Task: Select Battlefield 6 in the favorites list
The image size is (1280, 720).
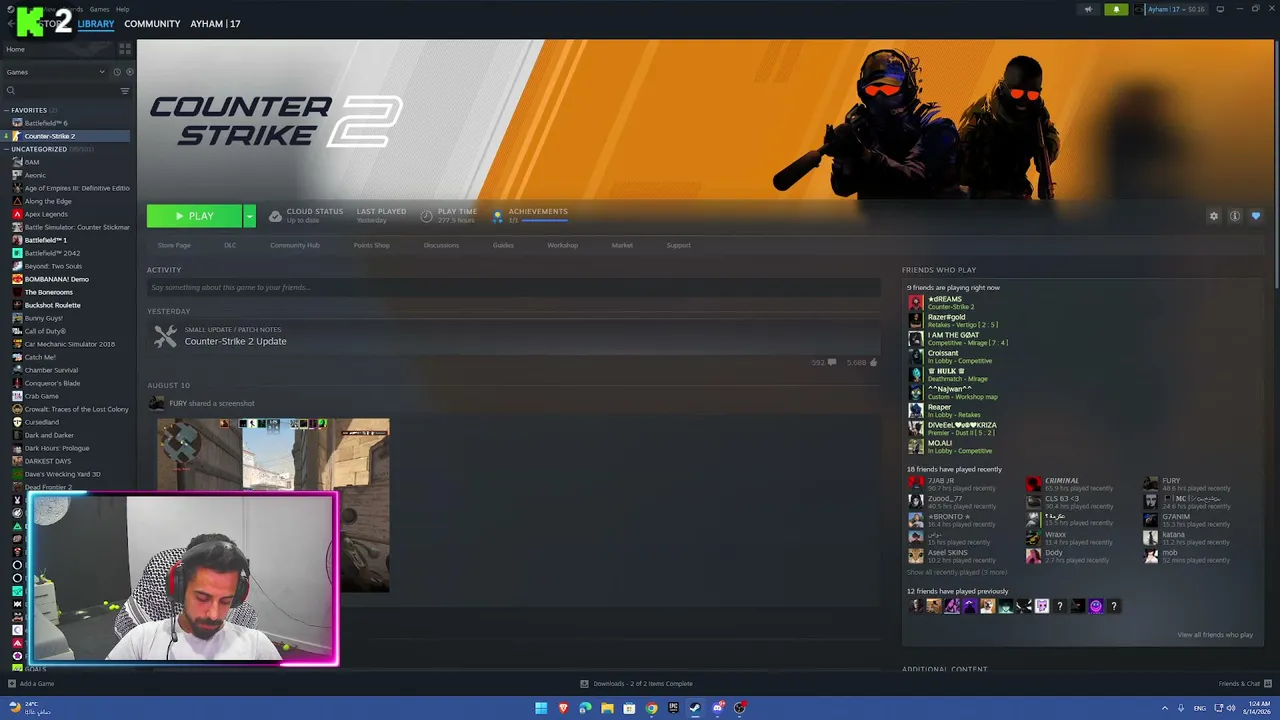Action: tap(46, 123)
